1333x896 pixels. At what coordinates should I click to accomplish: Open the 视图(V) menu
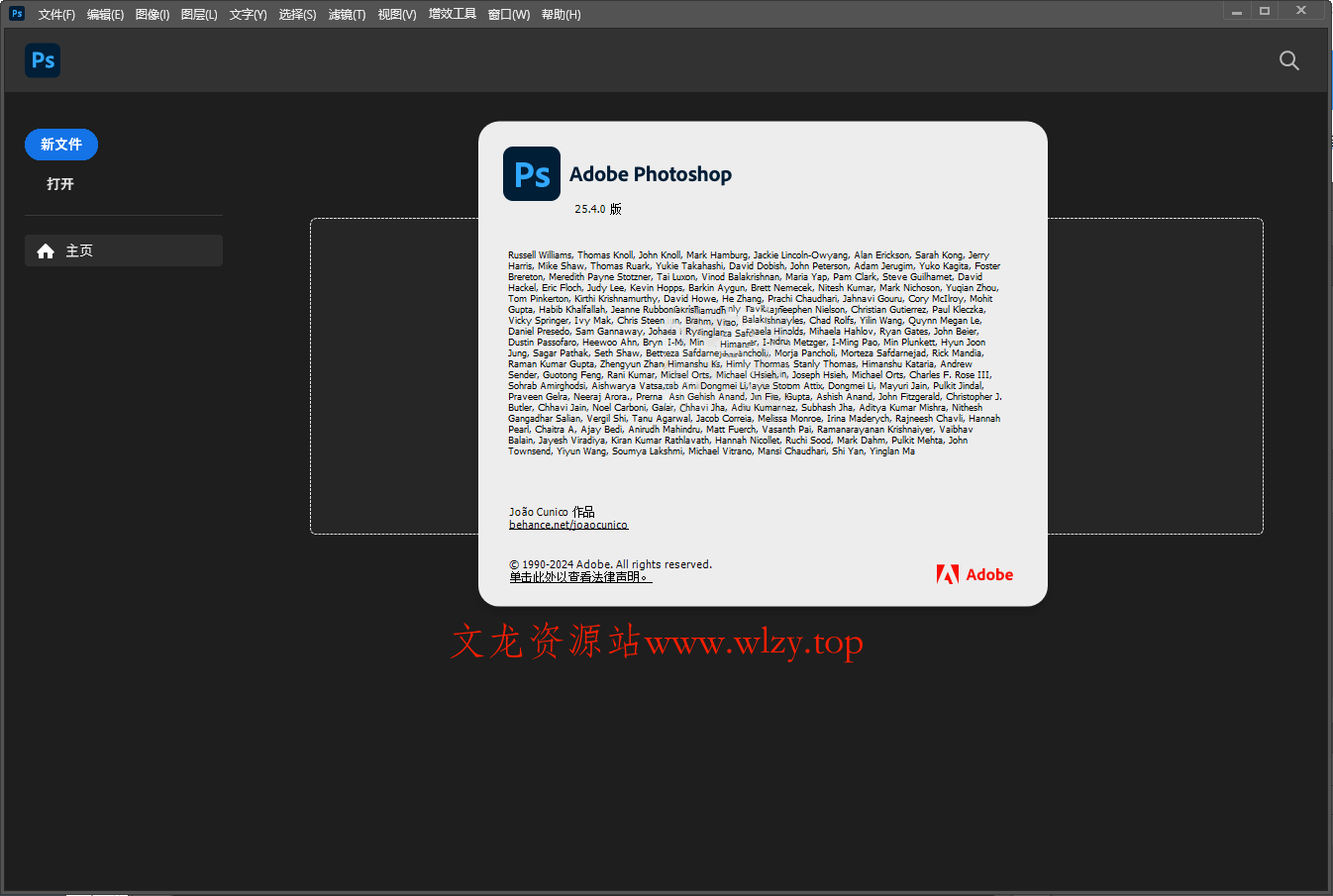pos(396,14)
